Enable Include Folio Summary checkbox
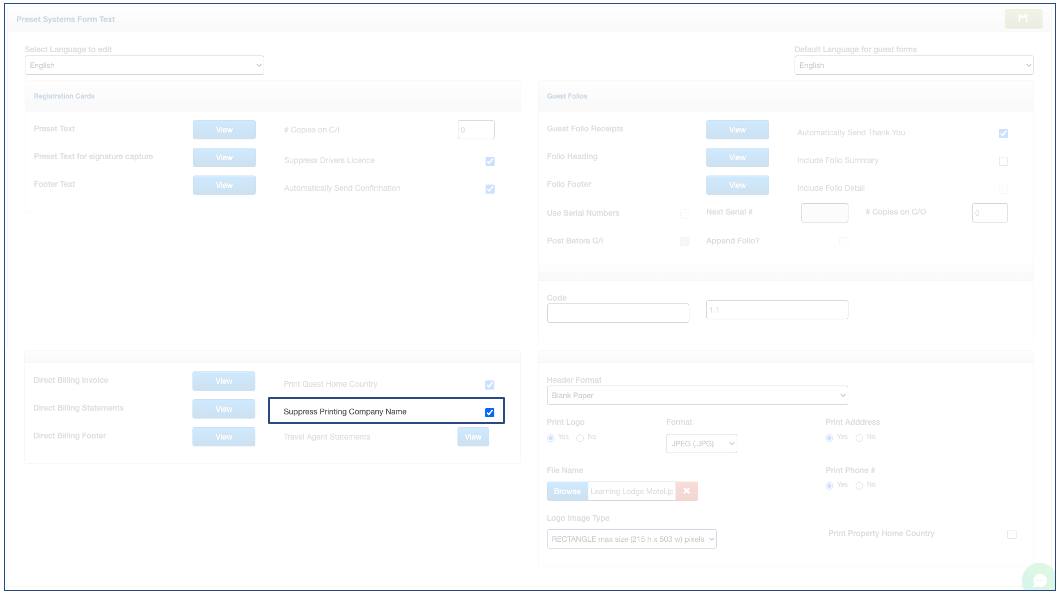This screenshot has width=1060, height=595. (1003, 161)
